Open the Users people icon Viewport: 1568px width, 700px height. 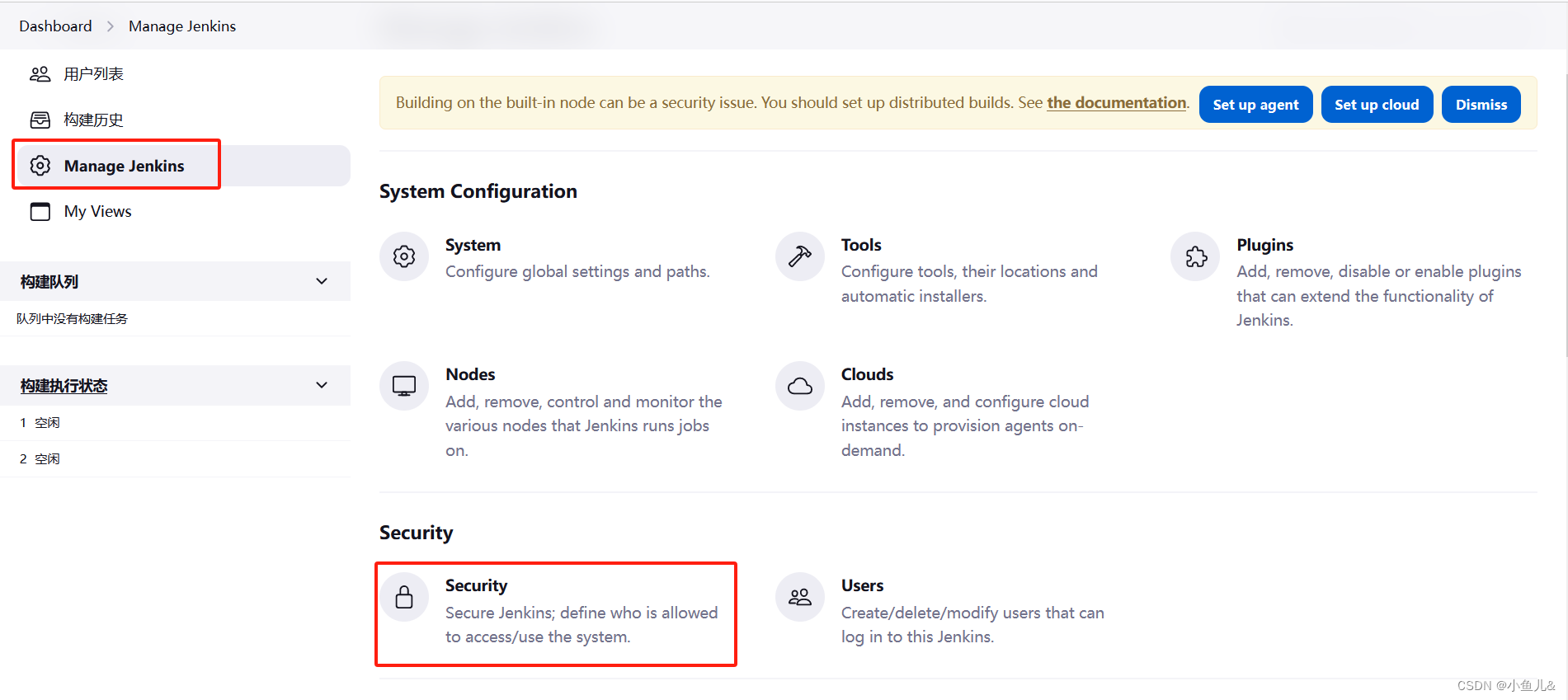coord(800,597)
